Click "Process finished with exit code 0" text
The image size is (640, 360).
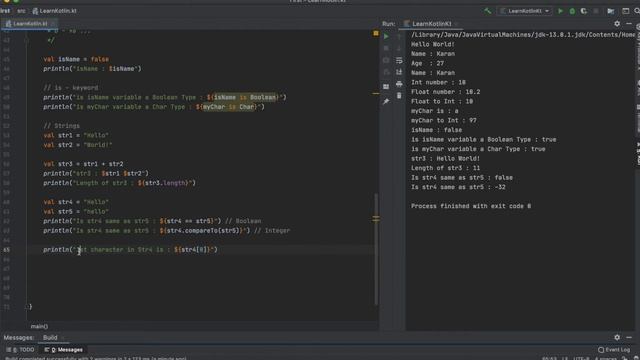471,207
